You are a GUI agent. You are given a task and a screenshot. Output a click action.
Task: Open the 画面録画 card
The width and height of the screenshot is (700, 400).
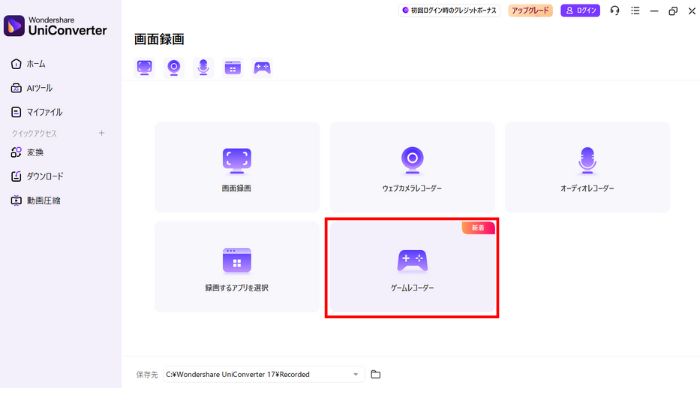click(x=237, y=167)
